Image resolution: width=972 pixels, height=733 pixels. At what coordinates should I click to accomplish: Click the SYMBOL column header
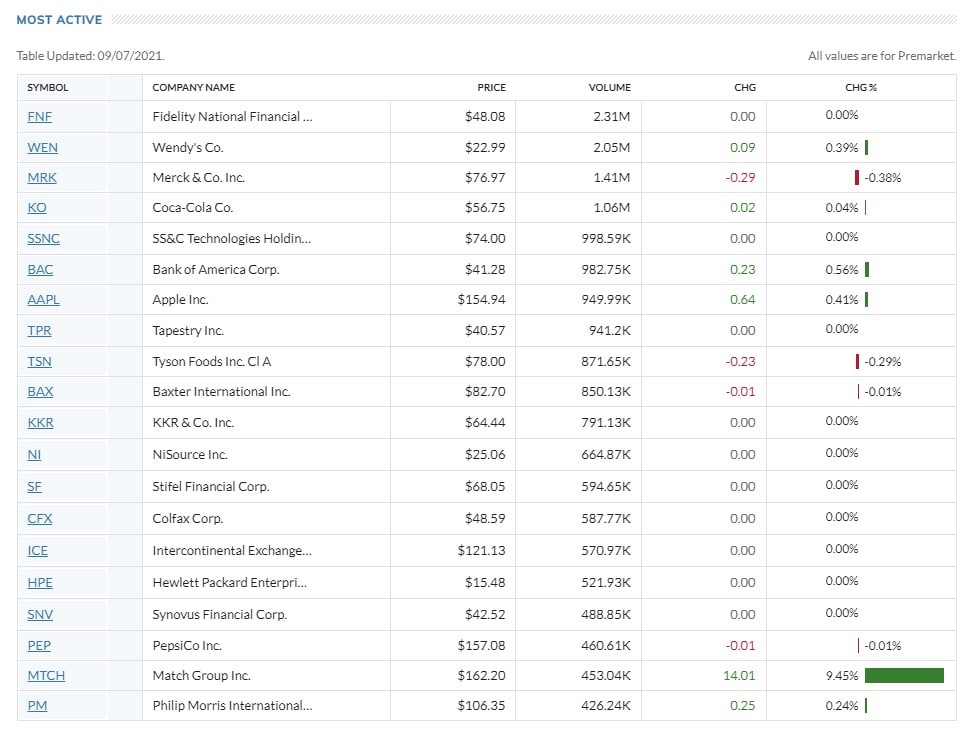tap(48, 87)
